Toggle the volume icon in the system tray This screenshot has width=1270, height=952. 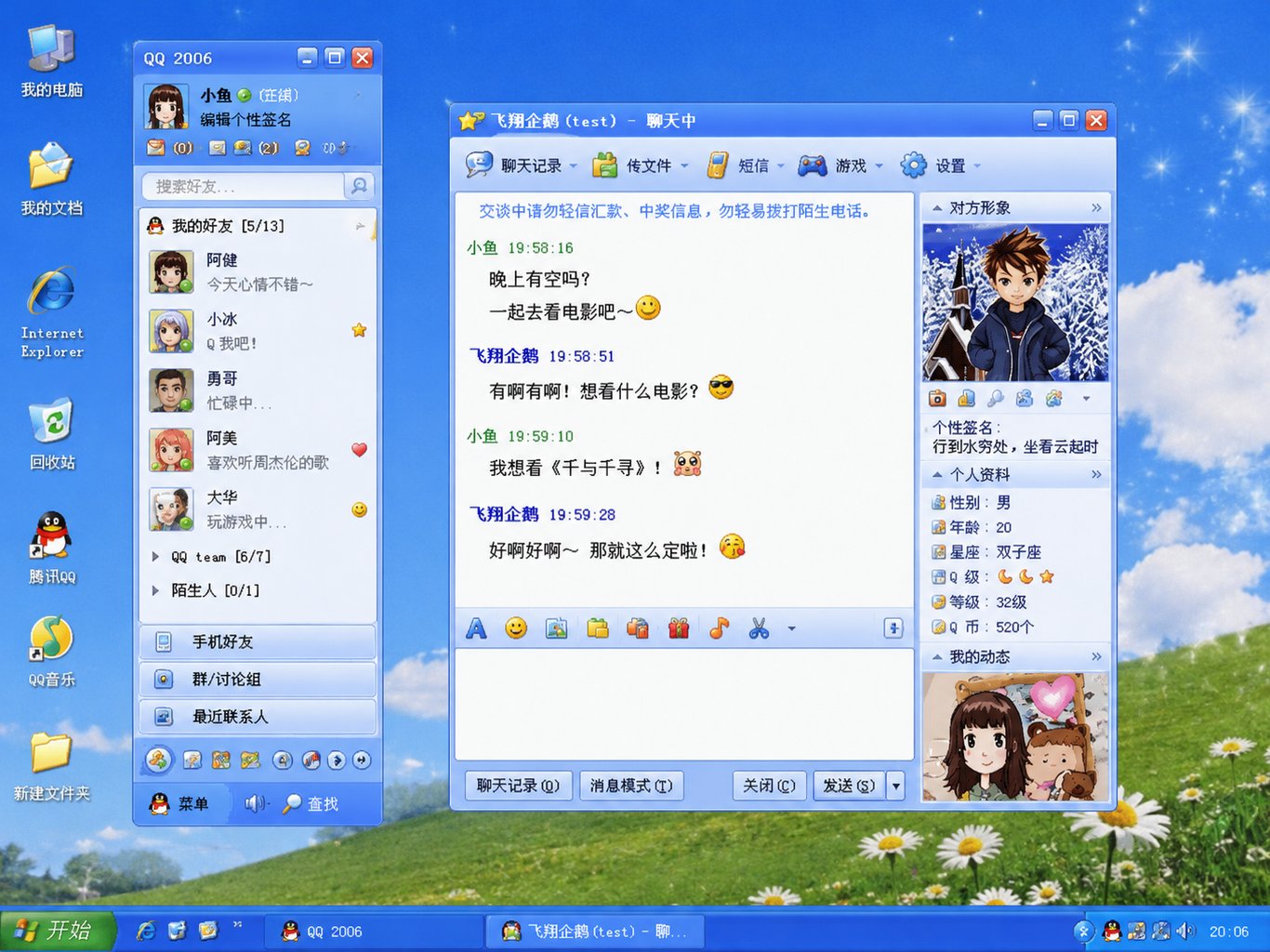(1185, 931)
